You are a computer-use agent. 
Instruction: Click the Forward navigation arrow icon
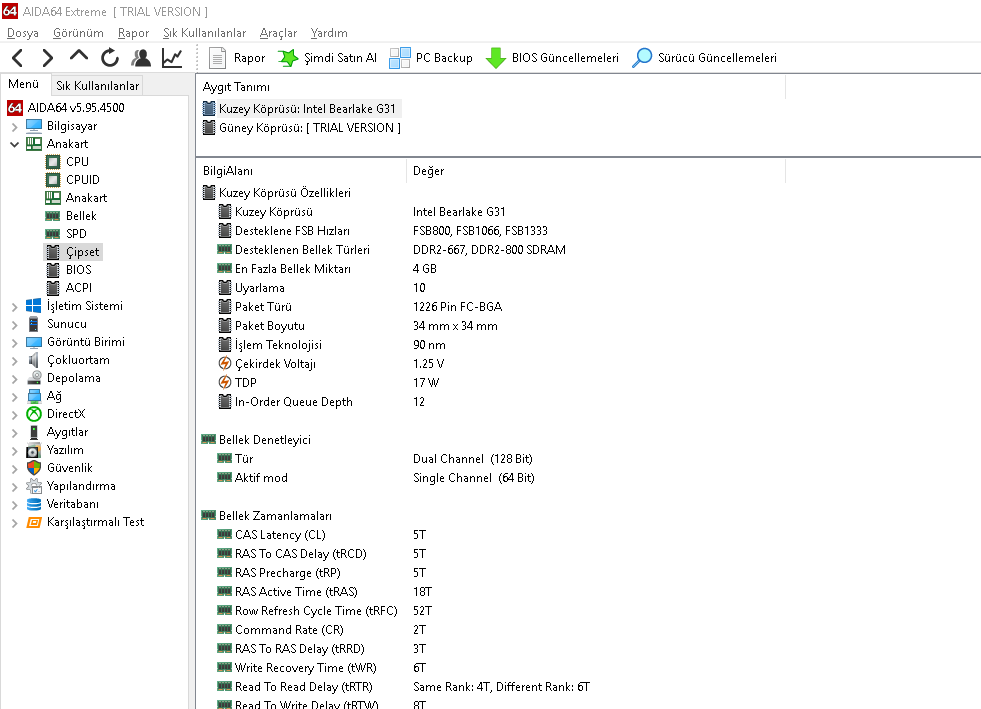click(x=48, y=58)
